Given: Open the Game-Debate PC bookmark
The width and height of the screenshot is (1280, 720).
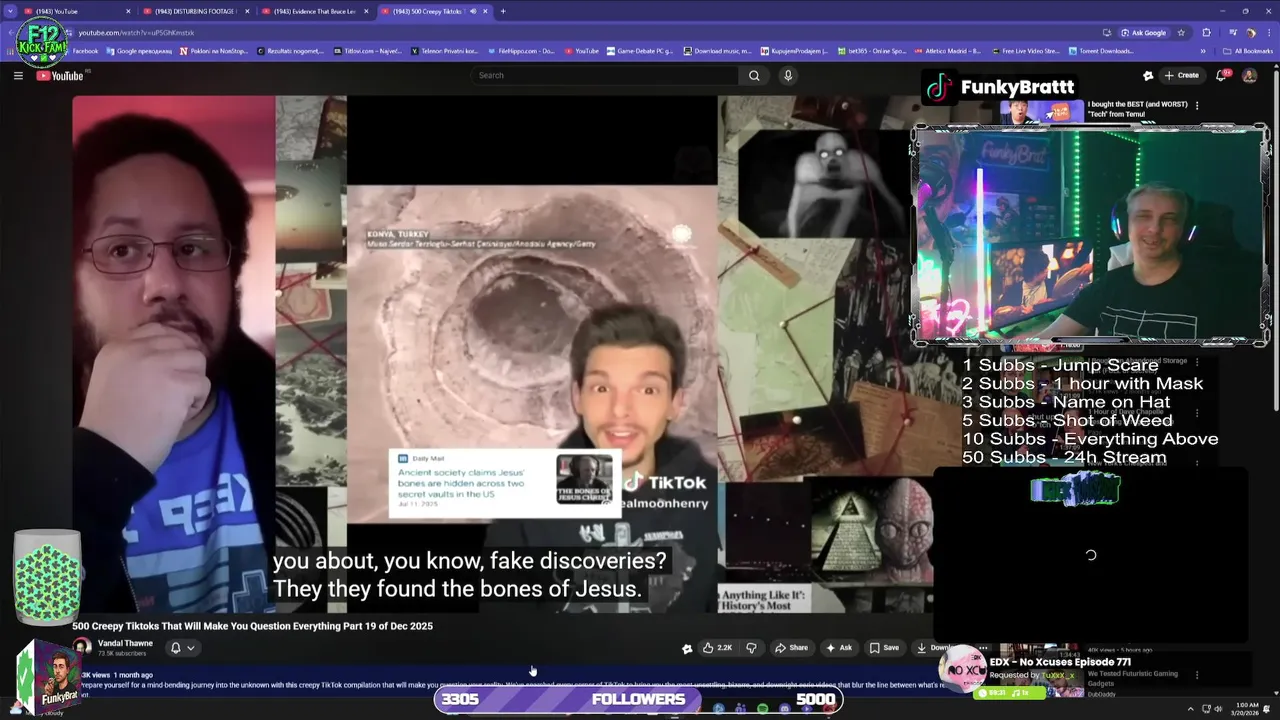Looking at the screenshot, I should 640,51.
